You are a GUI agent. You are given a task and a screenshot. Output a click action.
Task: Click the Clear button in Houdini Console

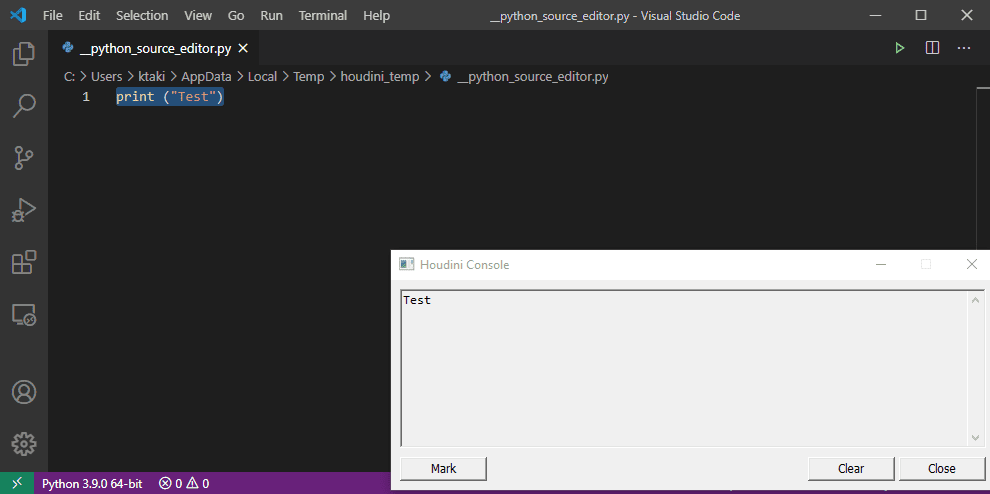[851, 469]
